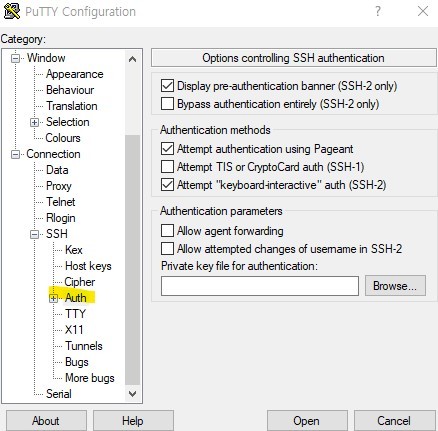Select Selection category item
This screenshot has width=438, height=431.
(x=68, y=122)
